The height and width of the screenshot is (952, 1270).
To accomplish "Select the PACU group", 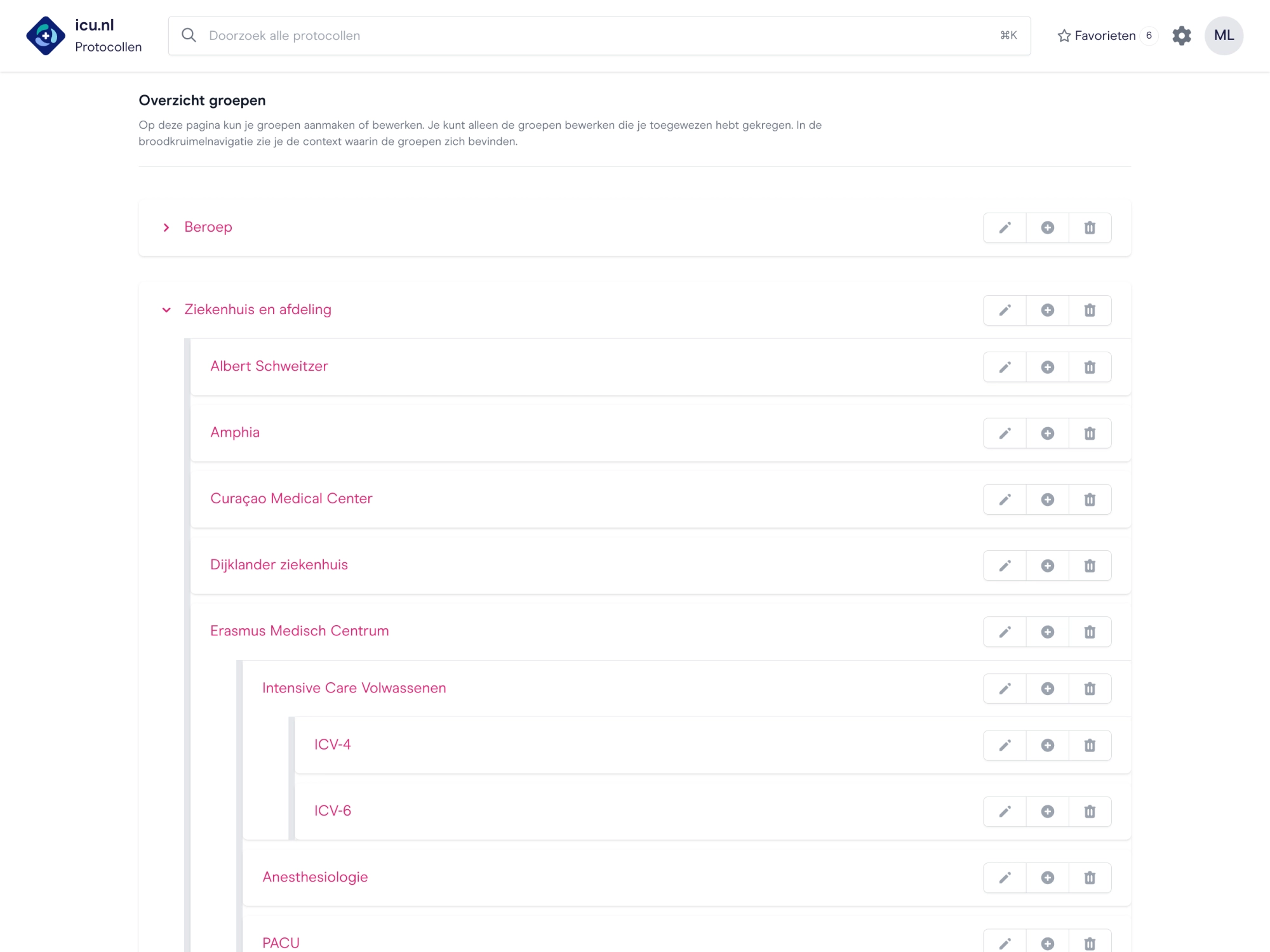I will pos(281,942).
